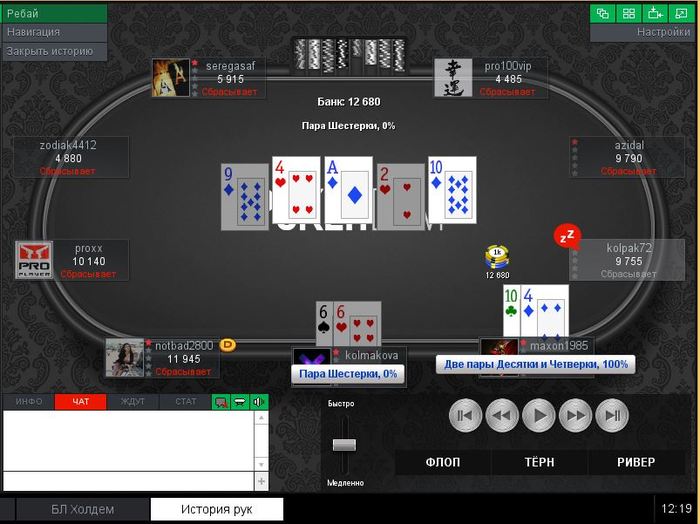Screen dimensions: 700x524
Task: Jump to hand start with skip-back button
Action: tap(465, 416)
